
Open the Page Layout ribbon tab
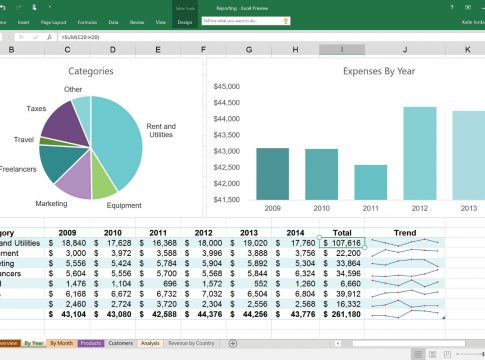(x=53, y=22)
